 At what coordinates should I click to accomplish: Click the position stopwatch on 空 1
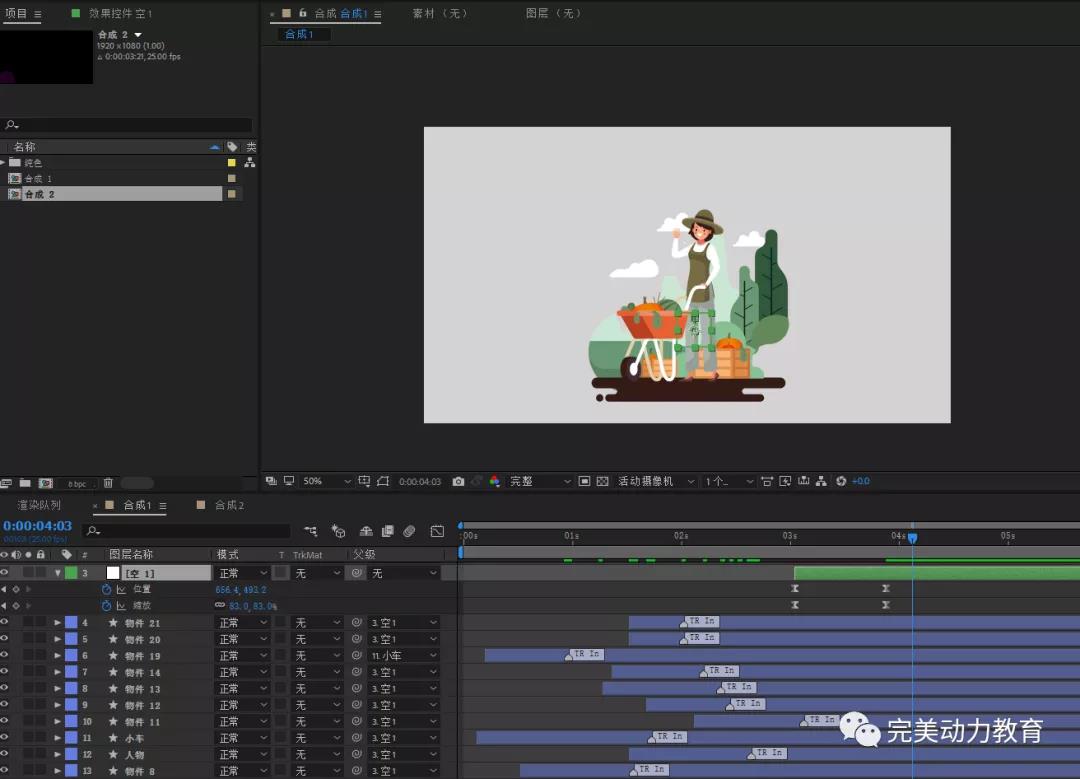pyautogui.click(x=107, y=590)
